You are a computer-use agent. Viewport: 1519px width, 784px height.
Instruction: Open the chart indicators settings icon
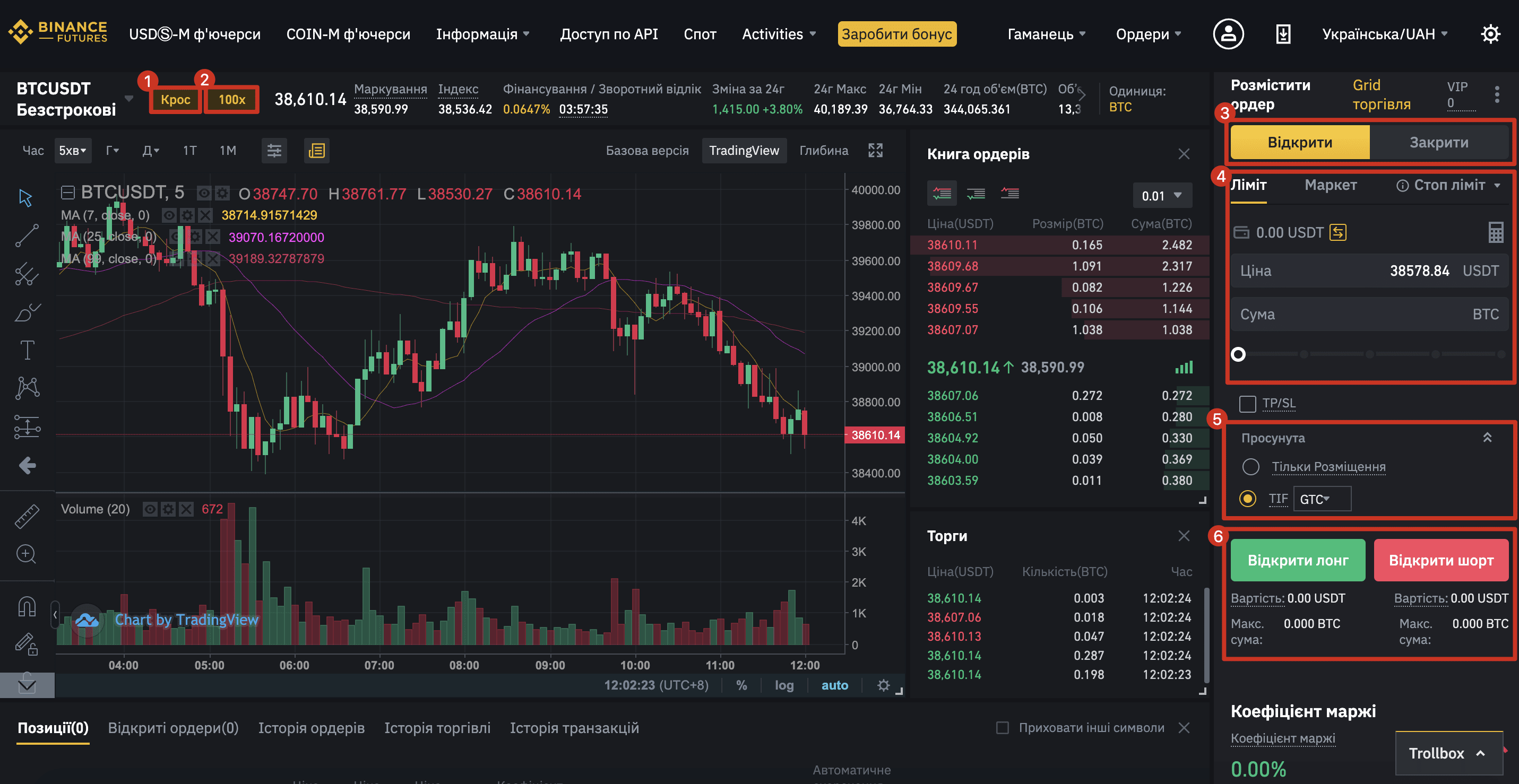click(x=274, y=151)
